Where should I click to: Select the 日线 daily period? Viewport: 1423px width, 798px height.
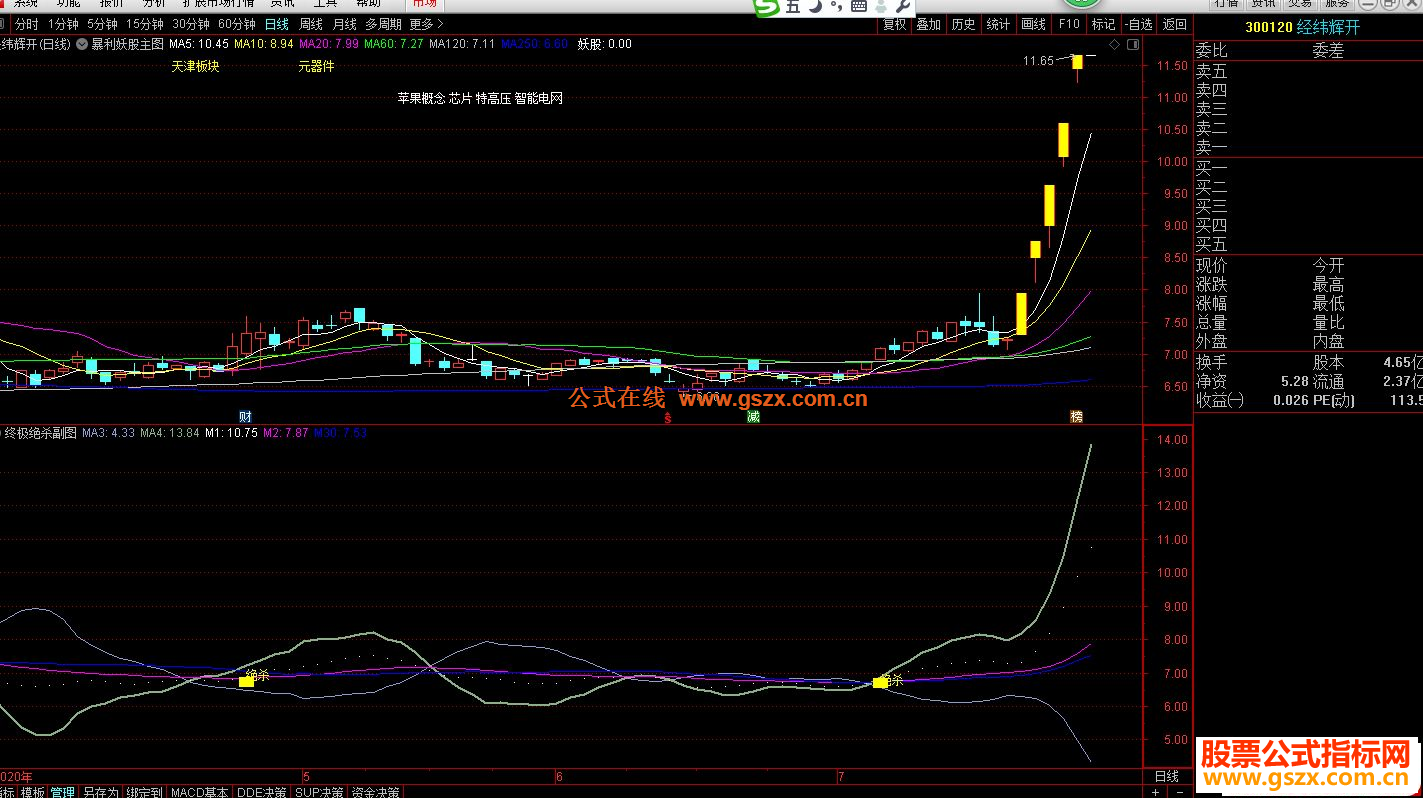(277, 24)
